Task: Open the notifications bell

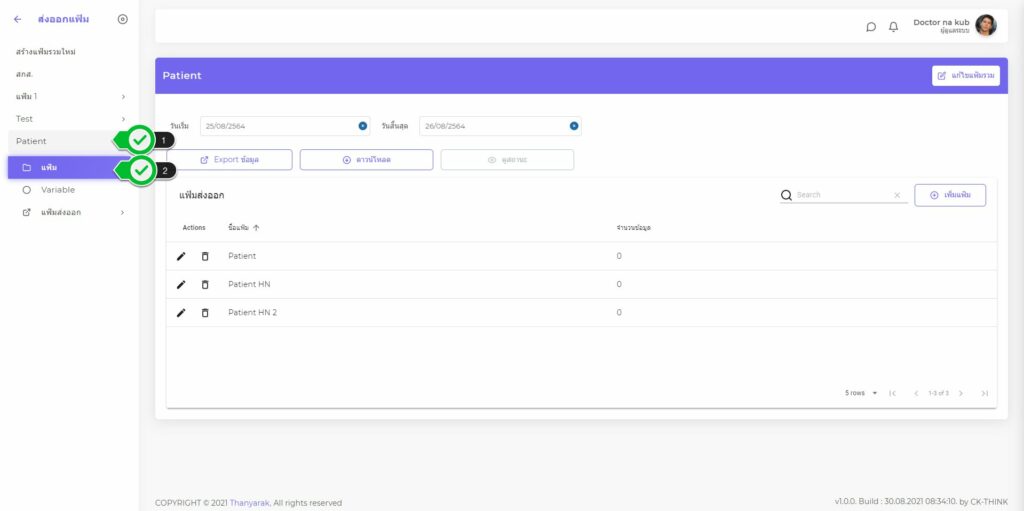Action: pos(893,27)
